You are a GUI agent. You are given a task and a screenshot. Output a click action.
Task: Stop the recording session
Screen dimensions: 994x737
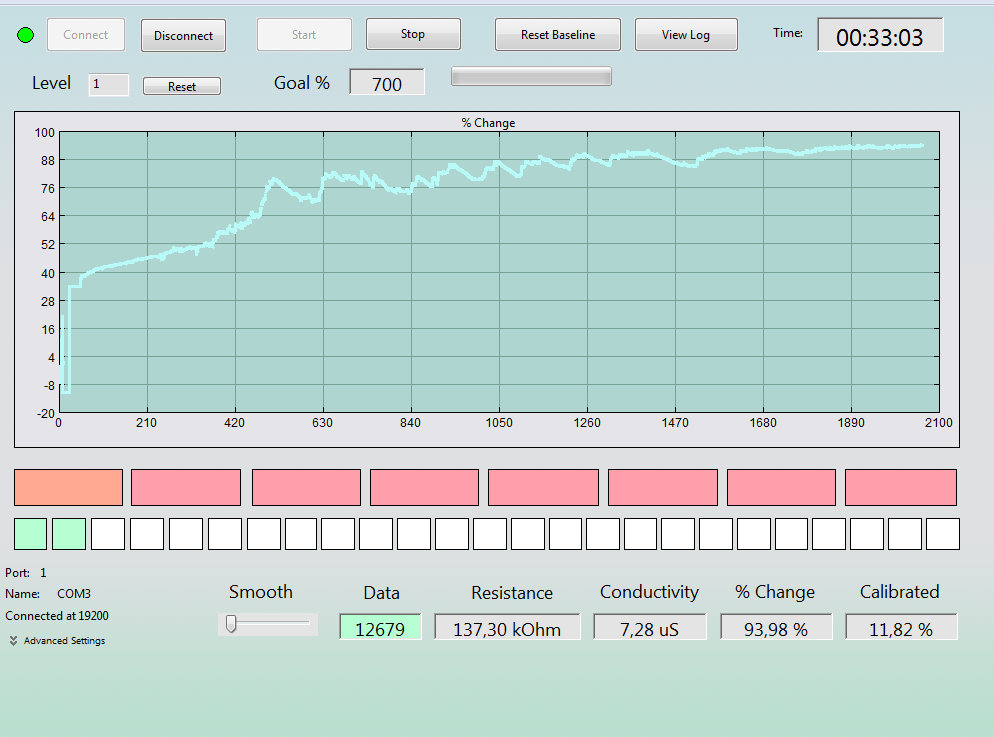[x=413, y=34]
